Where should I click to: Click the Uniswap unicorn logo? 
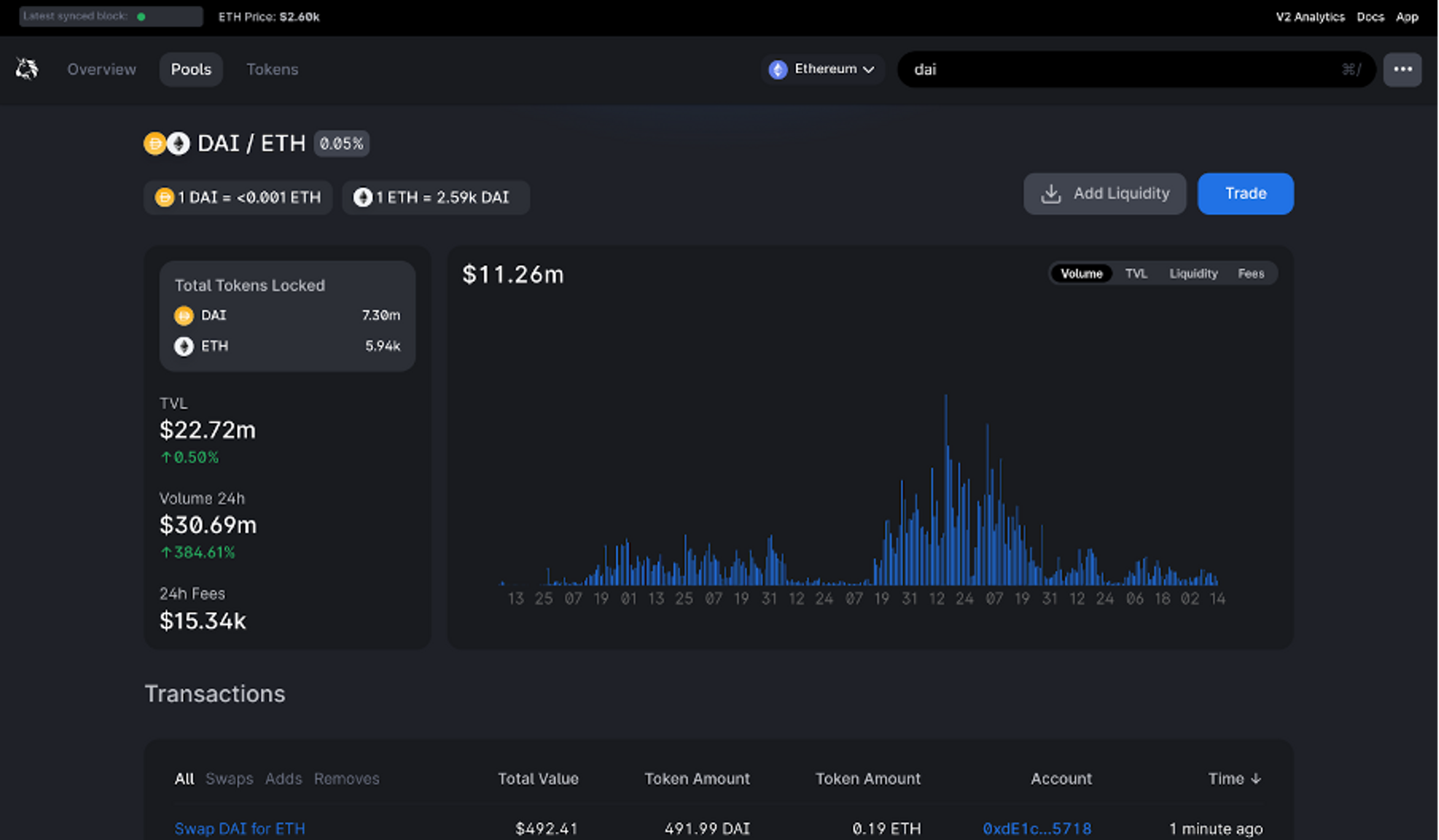tap(26, 69)
